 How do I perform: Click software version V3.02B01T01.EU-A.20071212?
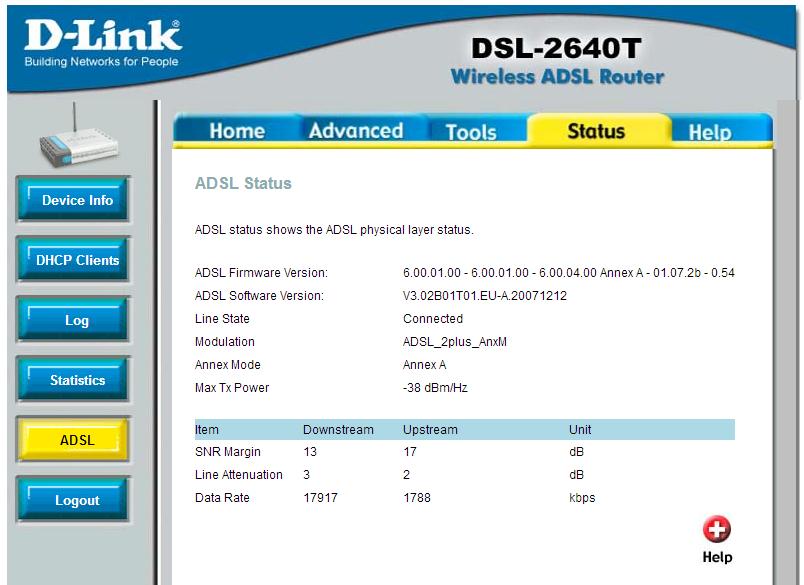[x=485, y=296]
